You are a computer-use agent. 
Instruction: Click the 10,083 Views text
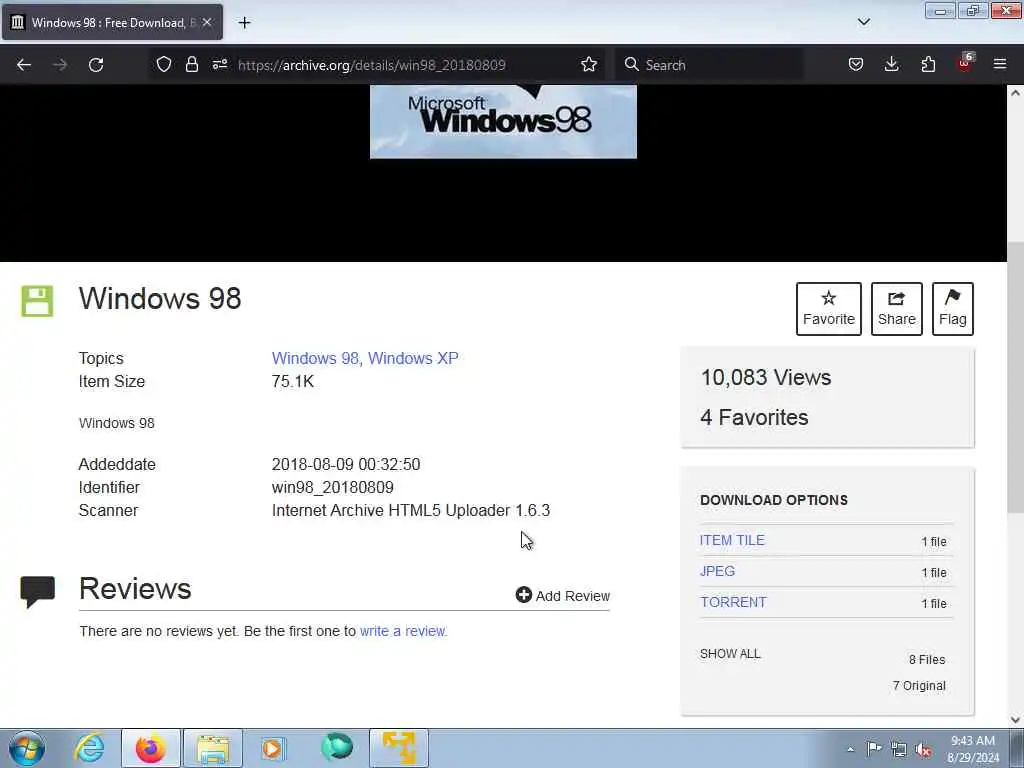[765, 377]
